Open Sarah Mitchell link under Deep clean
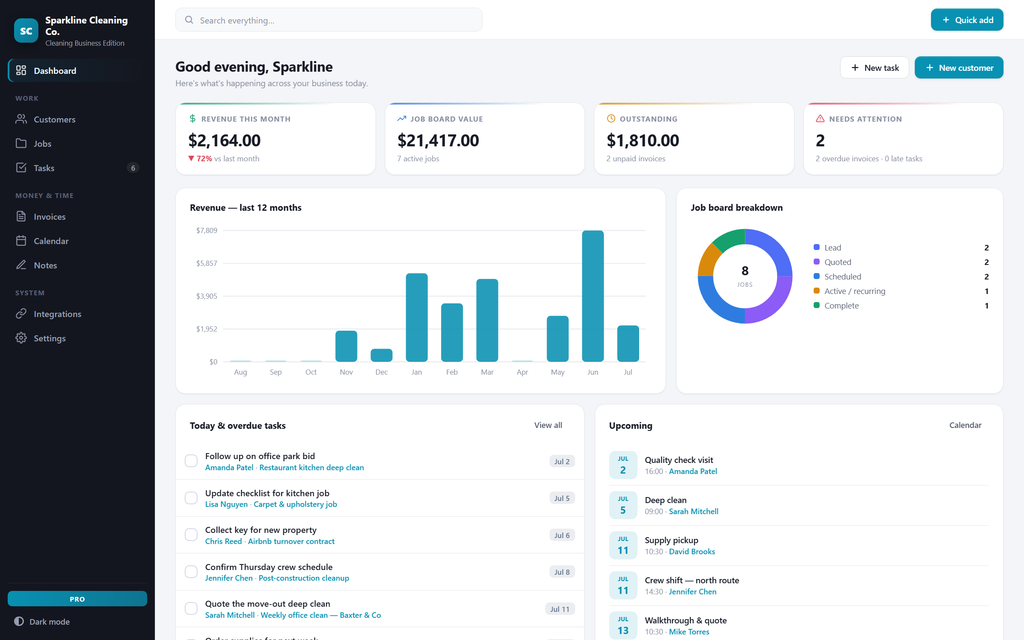1024x640 pixels. click(x=694, y=511)
